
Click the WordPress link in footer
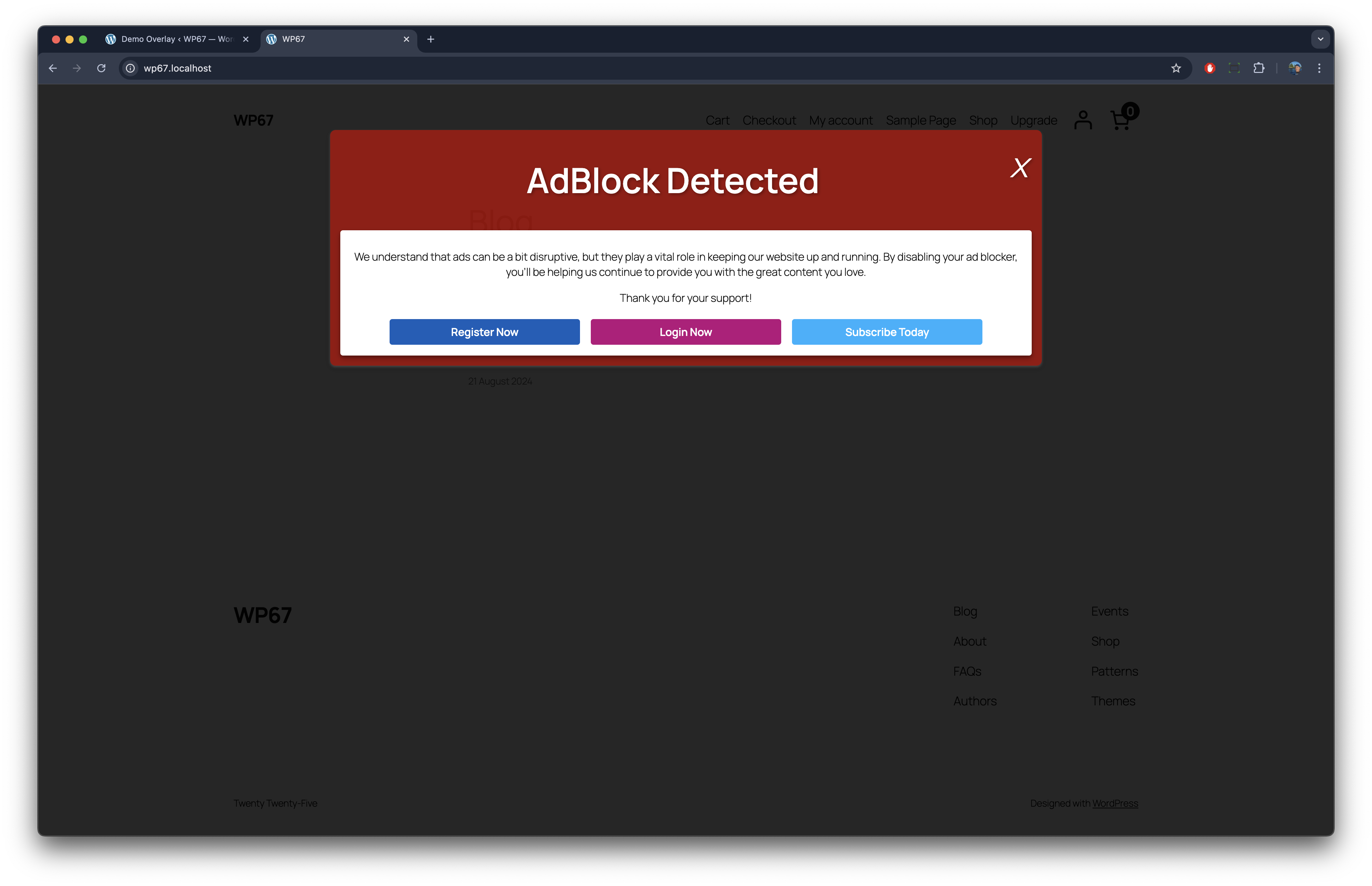click(1115, 803)
